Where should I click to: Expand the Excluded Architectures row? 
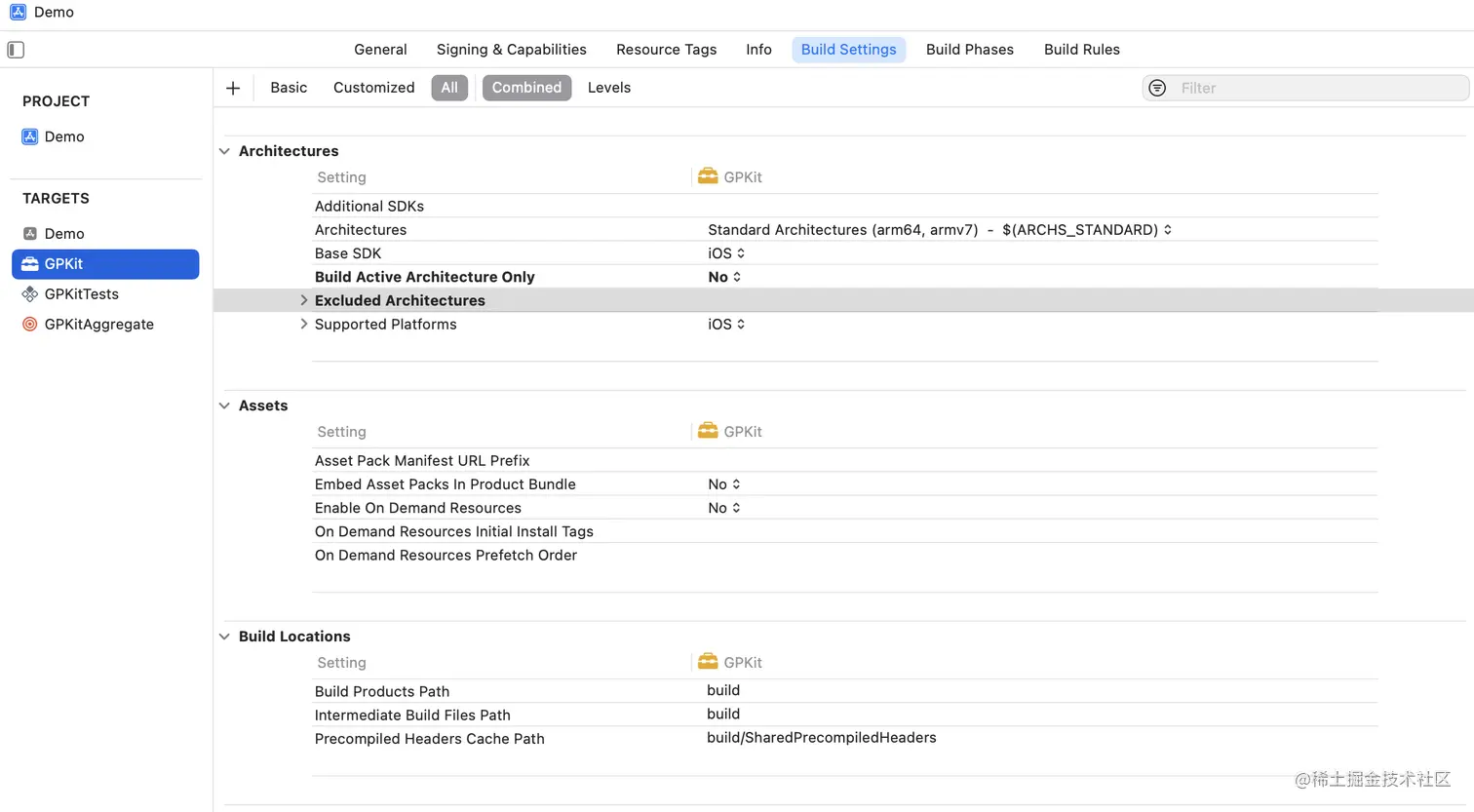click(x=304, y=300)
